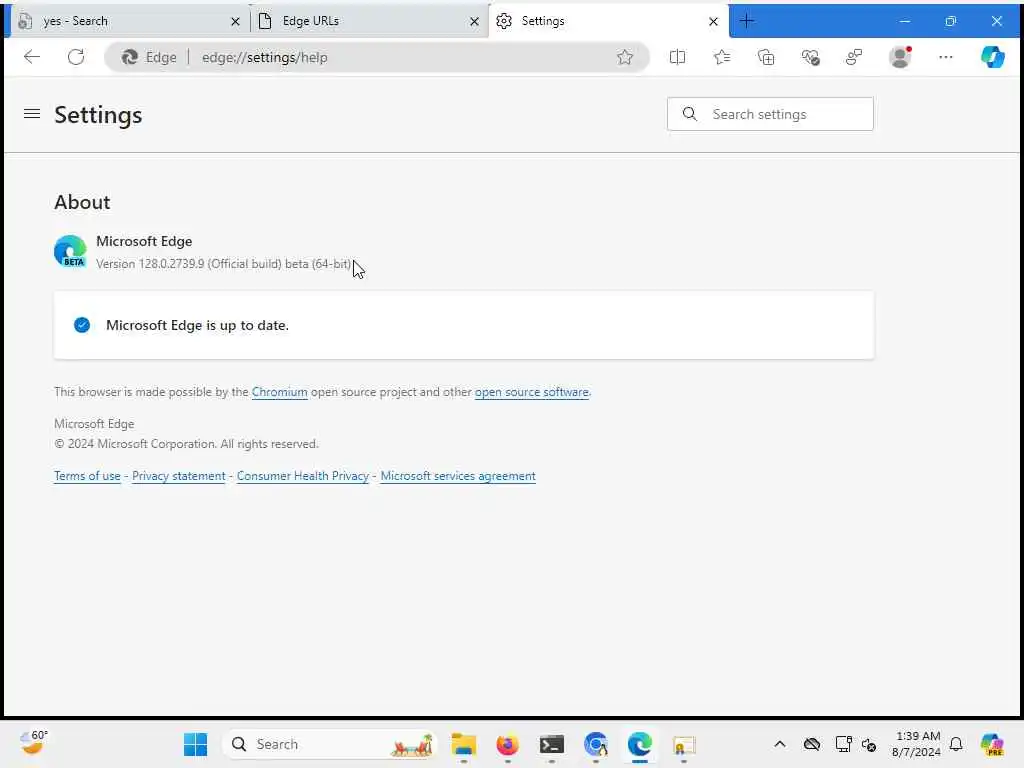Close the 'yes - Search' tab
This screenshot has height=768, width=1024.
(235, 22)
